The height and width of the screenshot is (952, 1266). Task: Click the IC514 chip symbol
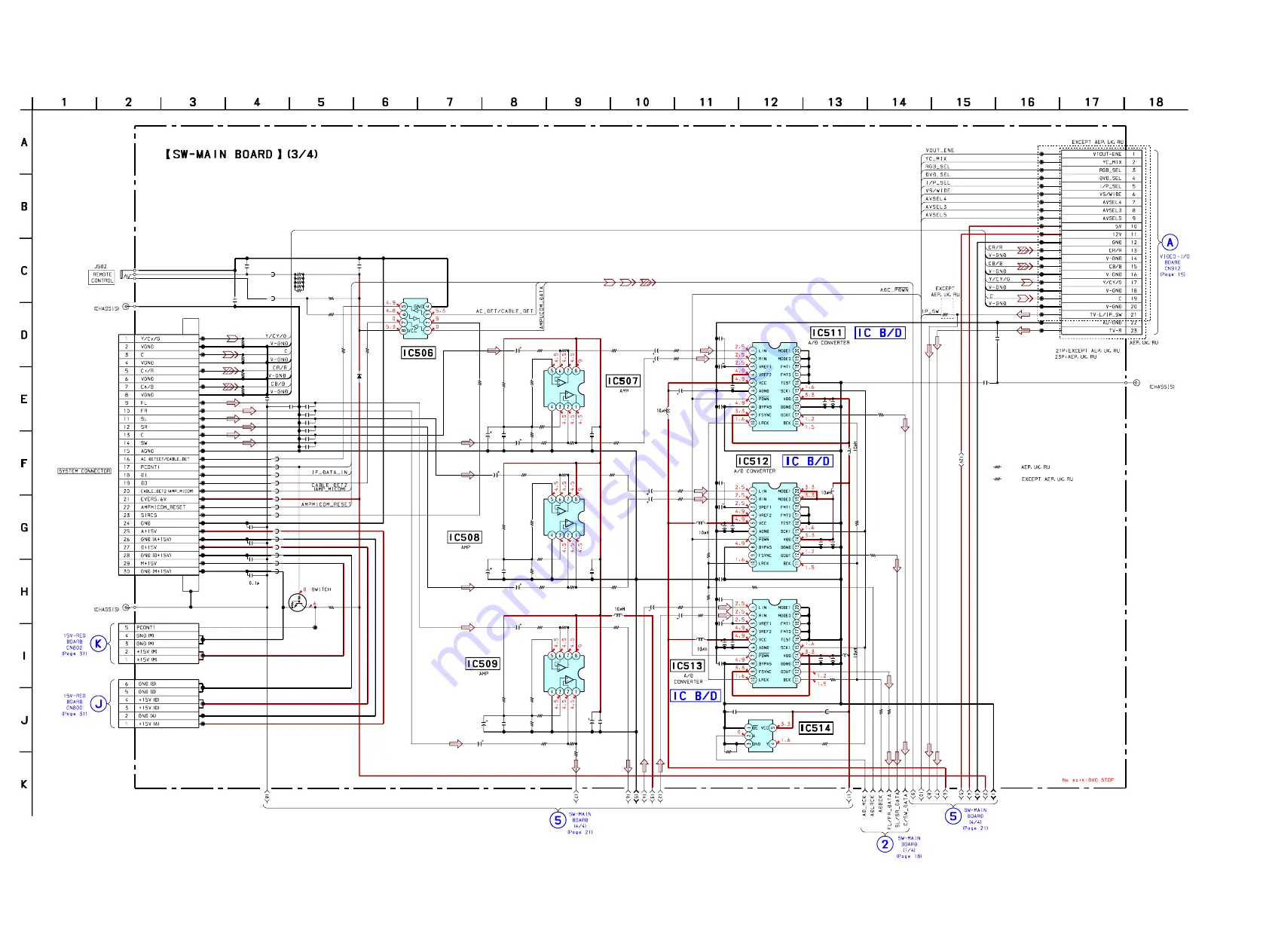tap(761, 736)
